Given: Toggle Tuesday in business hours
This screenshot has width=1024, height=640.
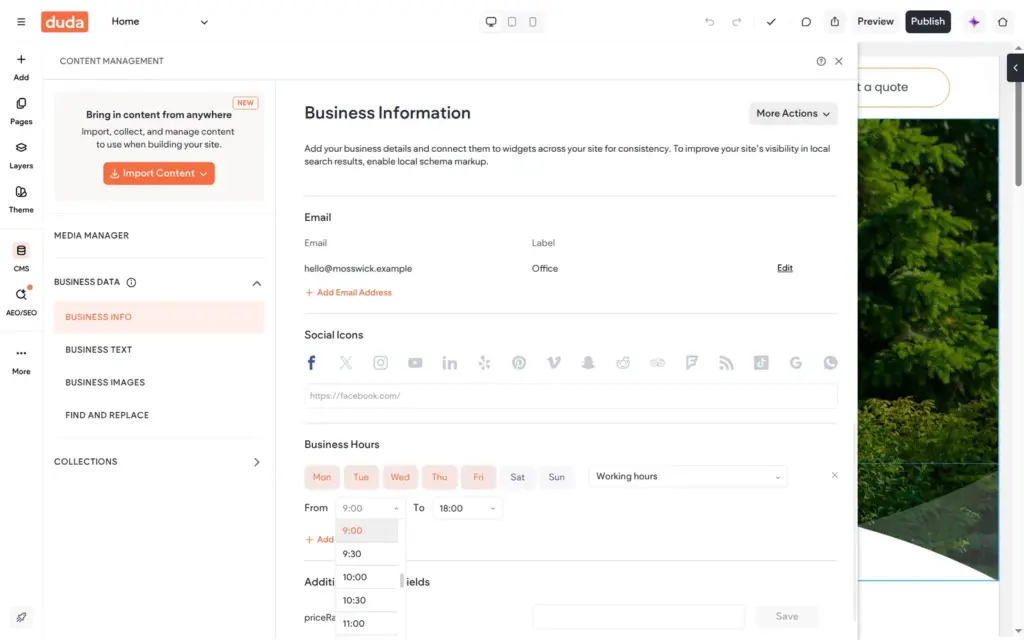Looking at the screenshot, I should [361, 477].
